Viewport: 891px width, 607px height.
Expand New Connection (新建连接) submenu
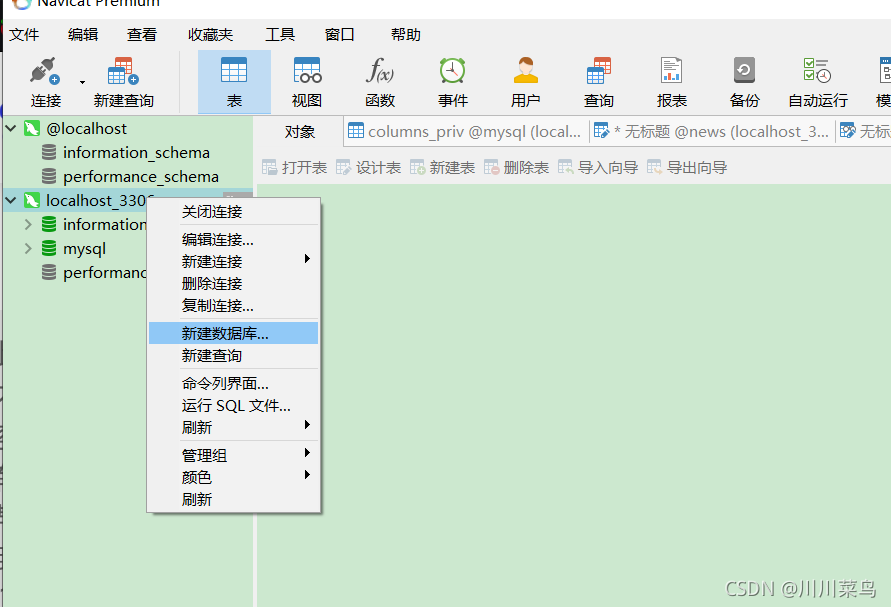(x=234, y=261)
